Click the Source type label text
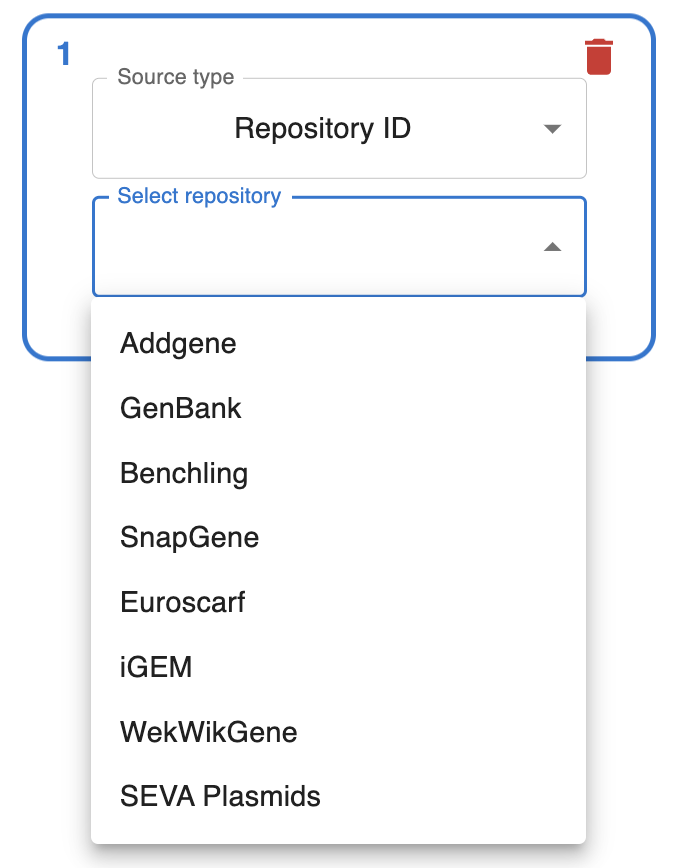This screenshot has height=868, width=690. (x=175, y=77)
